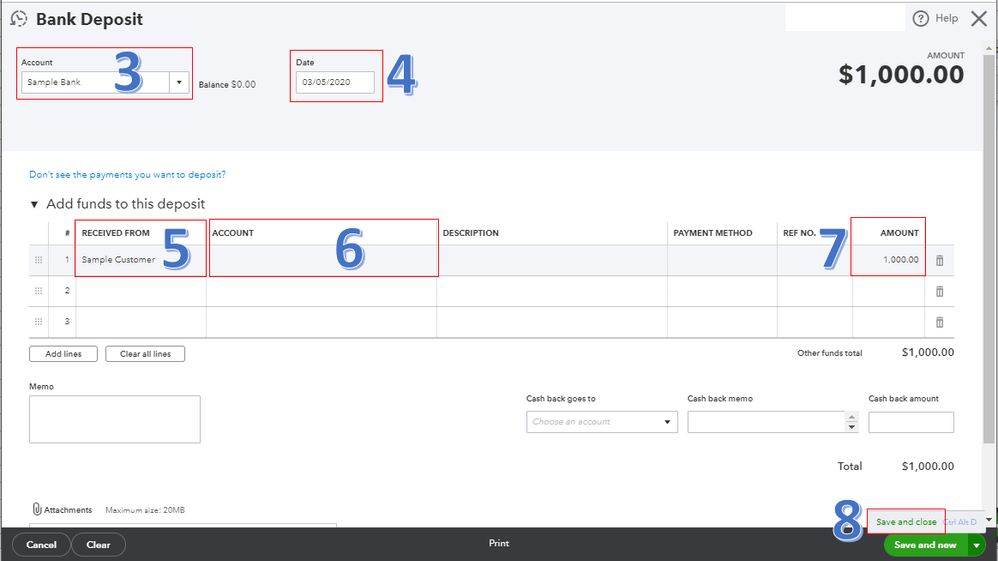Grab drag handle of row 3
Image resolution: width=998 pixels, height=561 pixels.
click(39, 322)
